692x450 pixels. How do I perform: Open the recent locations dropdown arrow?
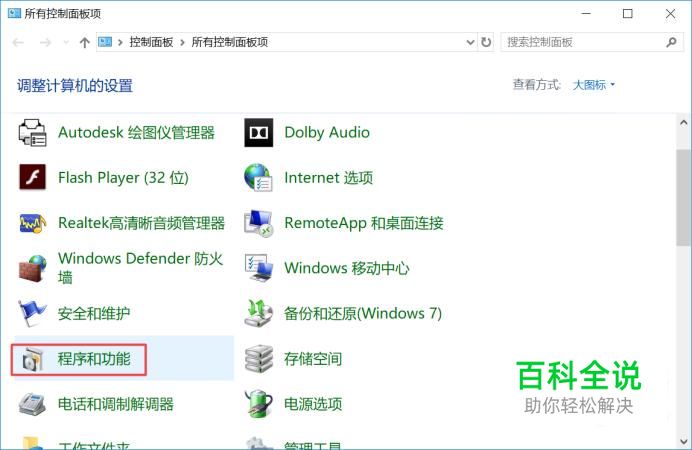(66, 42)
